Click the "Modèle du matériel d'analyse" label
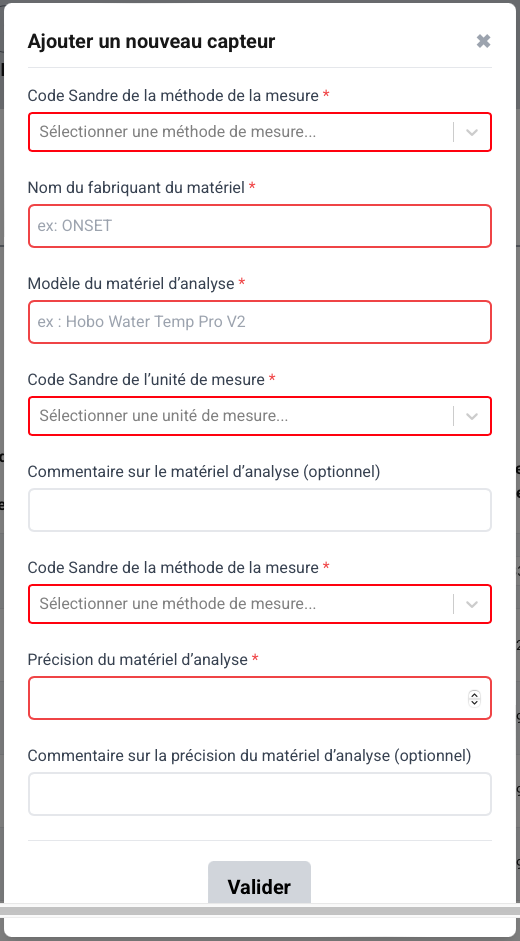The height and width of the screenshot is (941, 520). [x=131, y=283]
